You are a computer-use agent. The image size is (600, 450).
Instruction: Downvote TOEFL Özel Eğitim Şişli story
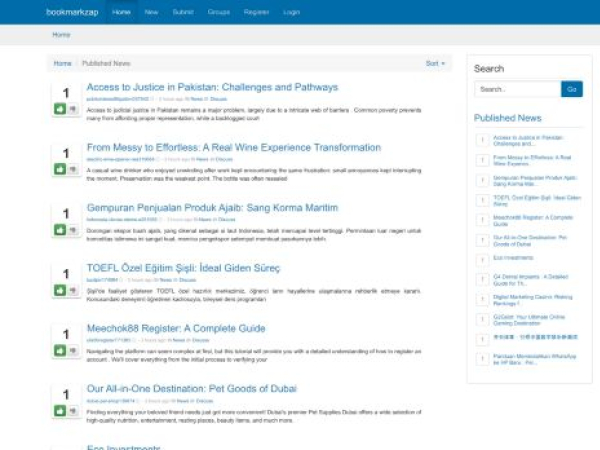click(x=73, y=290)
